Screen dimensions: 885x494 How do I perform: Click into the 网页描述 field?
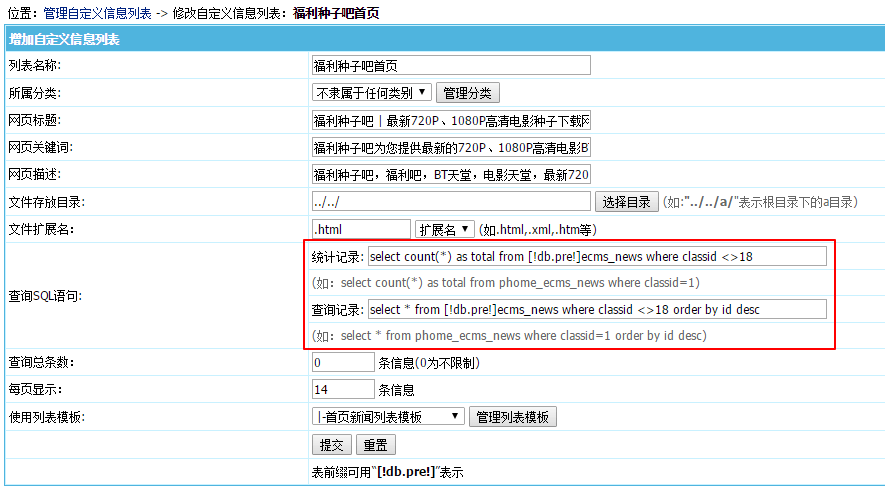(x=451, y=174)
